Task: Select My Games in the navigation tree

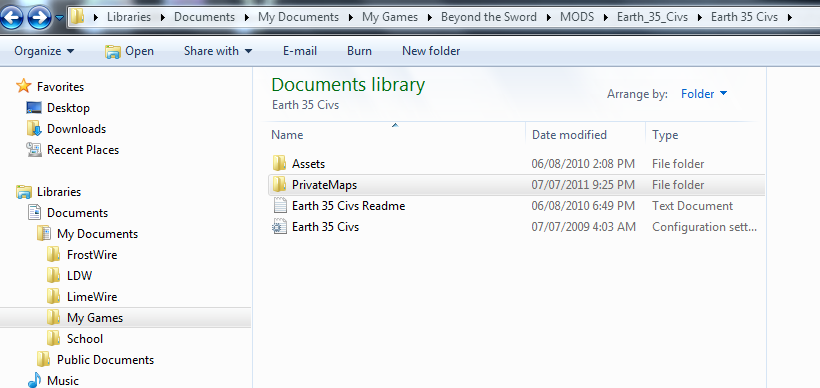Action: 95,317
